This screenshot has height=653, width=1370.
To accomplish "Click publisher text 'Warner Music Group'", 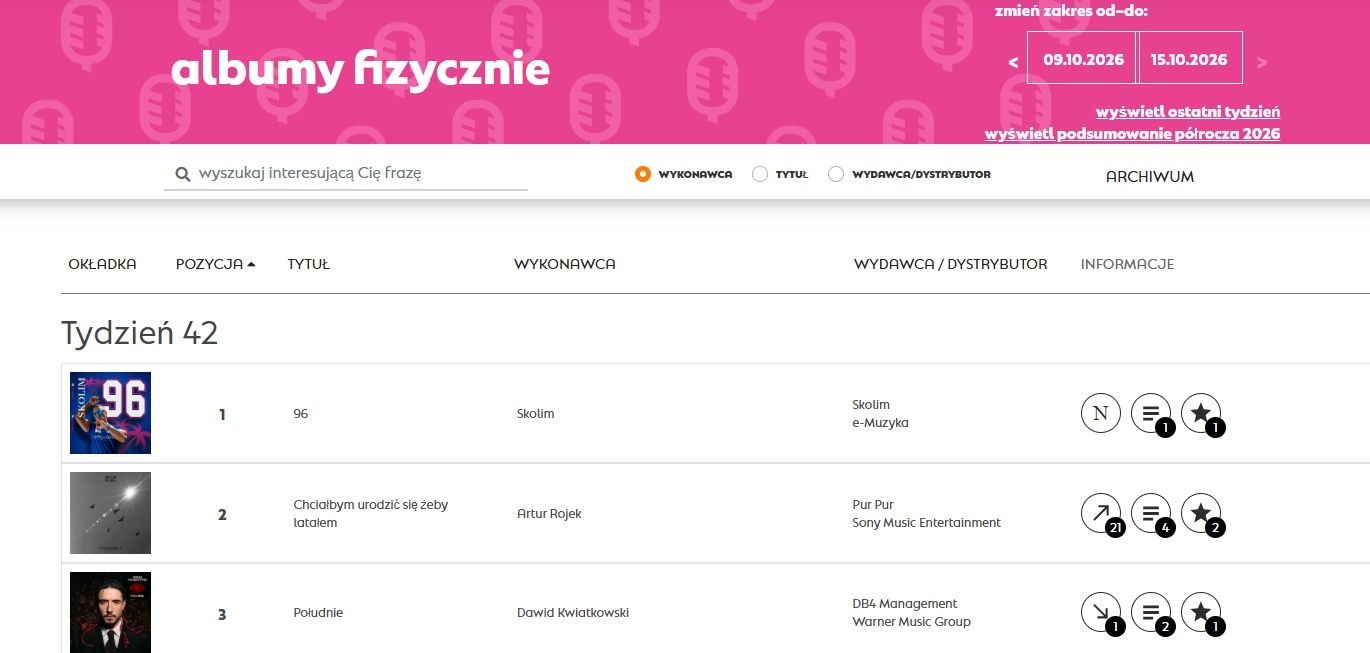I will [911, 621].
